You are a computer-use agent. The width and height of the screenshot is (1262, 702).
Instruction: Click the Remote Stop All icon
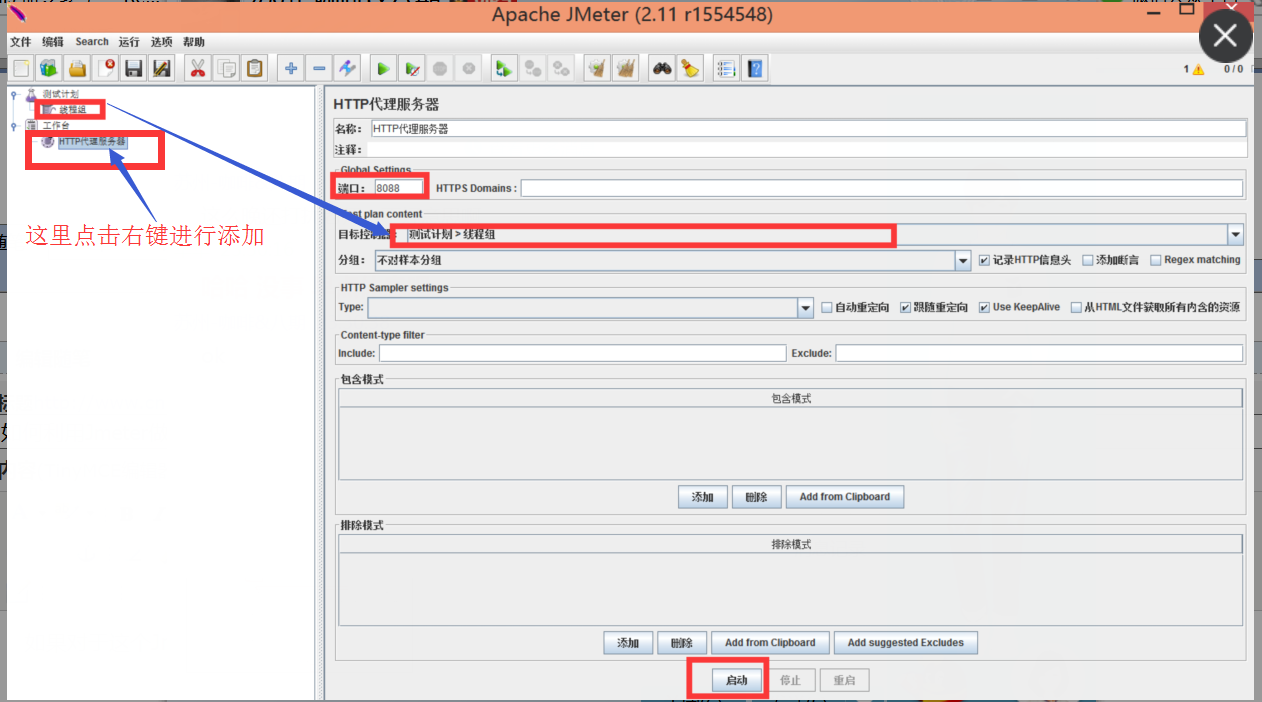coord(533,68)
